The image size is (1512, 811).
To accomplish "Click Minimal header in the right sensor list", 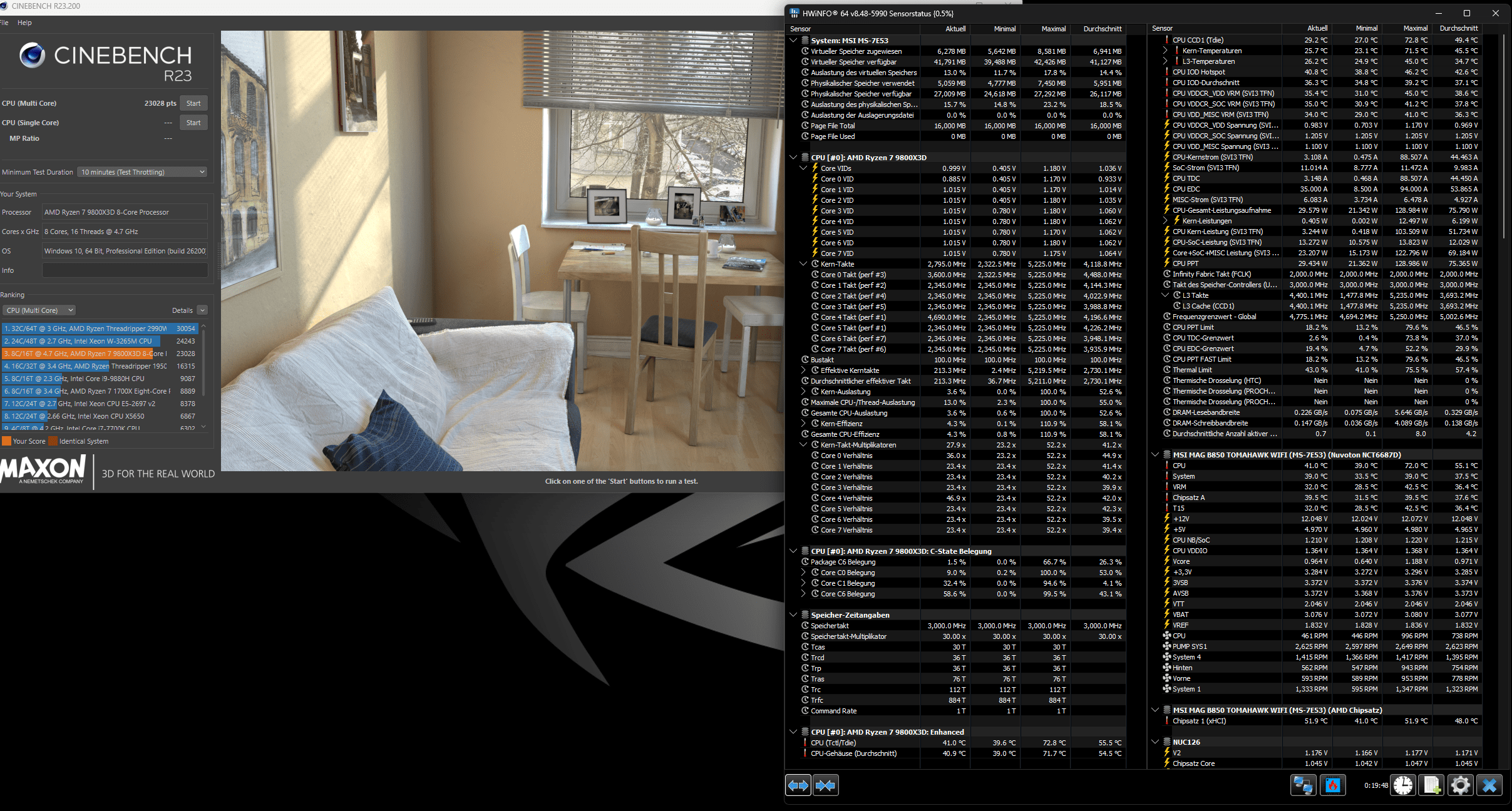I will pos(1367,28).
